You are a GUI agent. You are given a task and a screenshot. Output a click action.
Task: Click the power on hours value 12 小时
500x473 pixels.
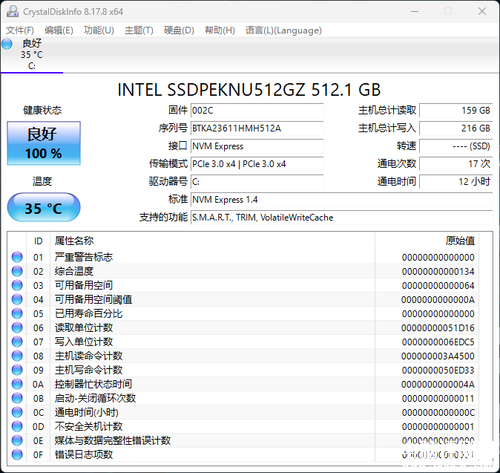[x=456, y=182]
